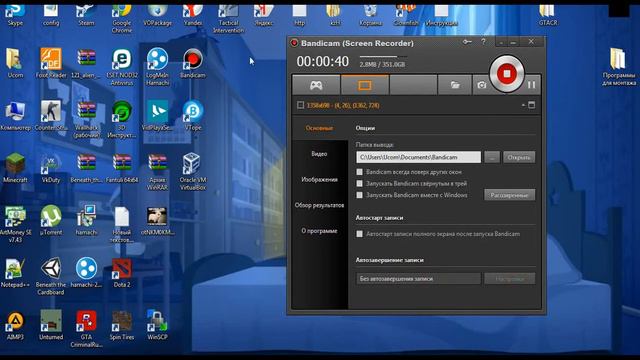Open the 3D Инструкт... desktop icon

tap(122, 120)
